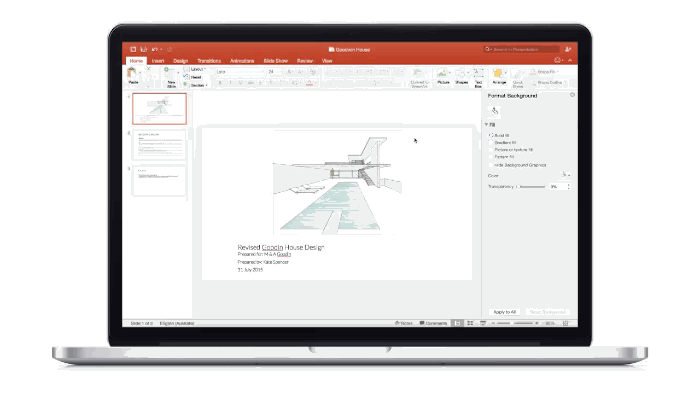Open the Design tab
This screenshot has width=700, height=394.
(x=180, y=61)
